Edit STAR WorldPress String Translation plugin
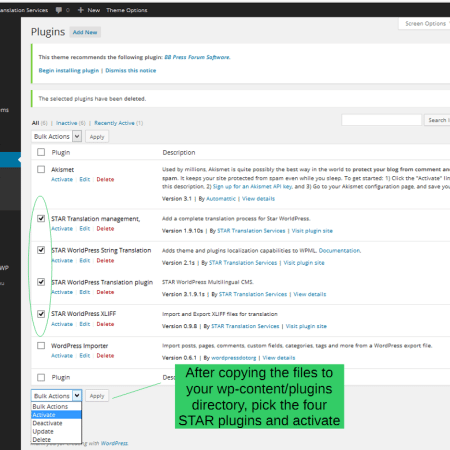This screenshot has width=450, height=450. pyautogui.click(x=85, y=260)
